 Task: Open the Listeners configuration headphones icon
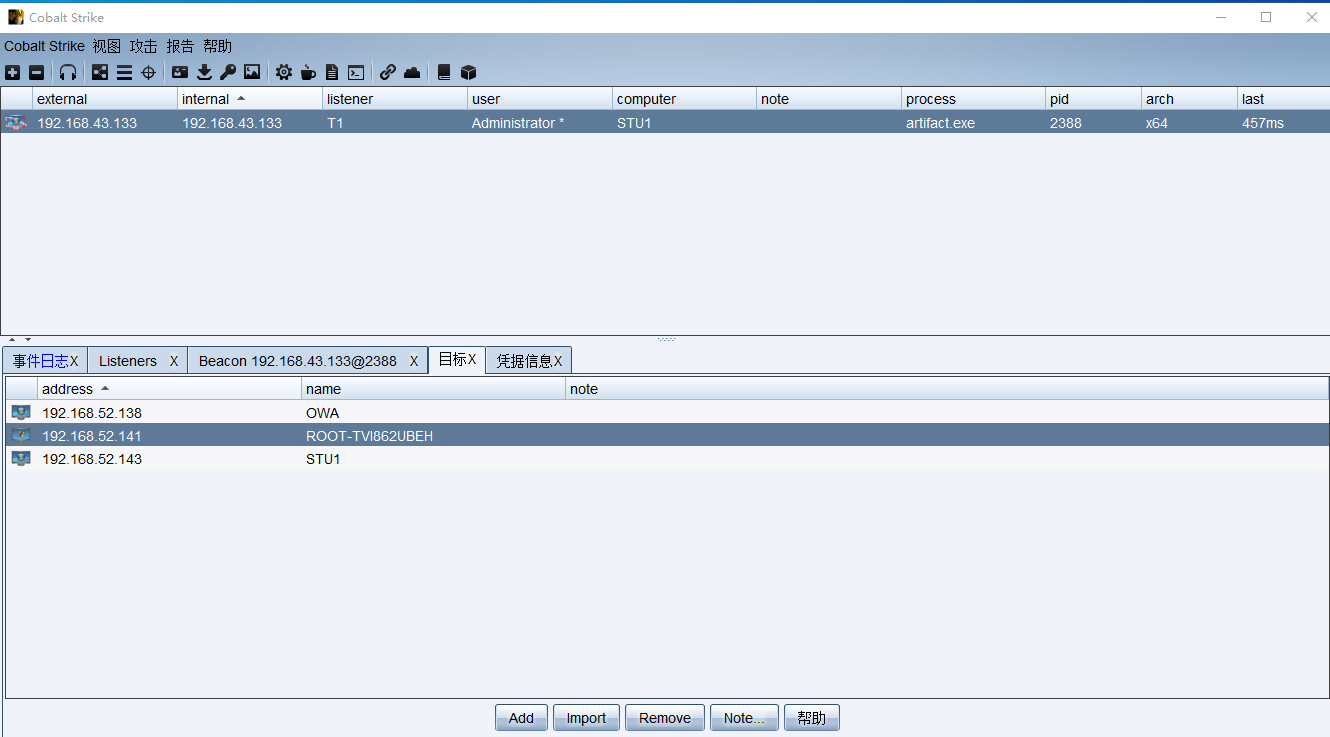68,72
